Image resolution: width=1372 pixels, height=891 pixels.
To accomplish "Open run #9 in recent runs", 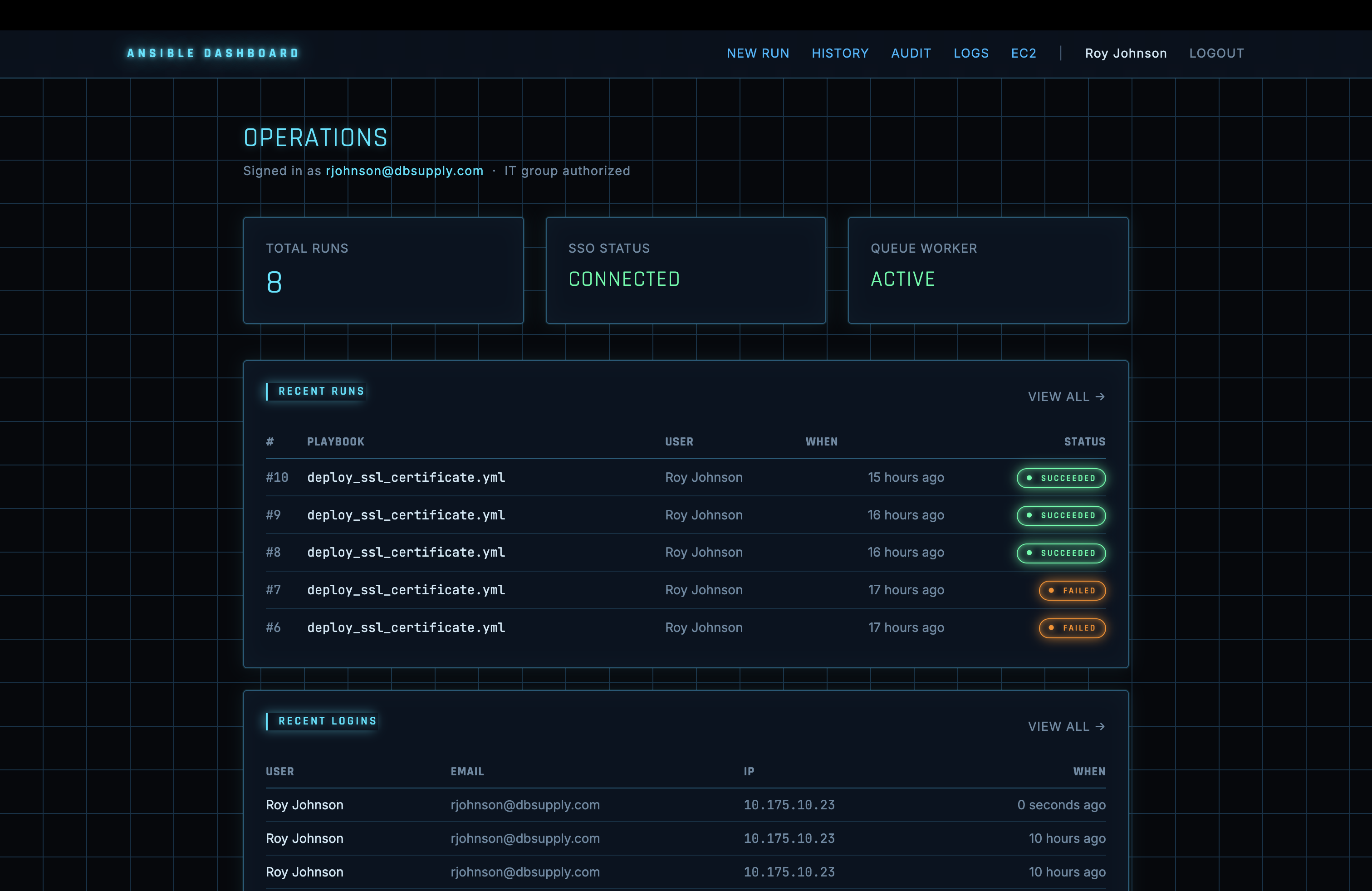I will 686,514.
